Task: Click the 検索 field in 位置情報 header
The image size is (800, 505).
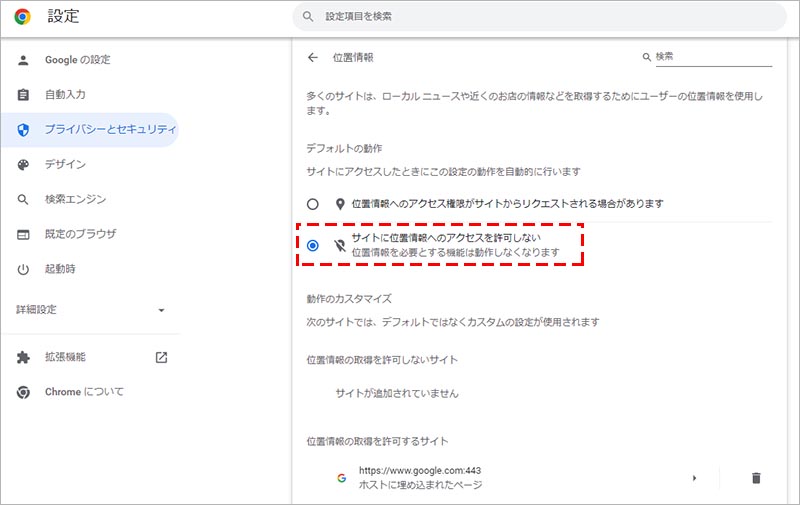Action: [x=712, y=57]
